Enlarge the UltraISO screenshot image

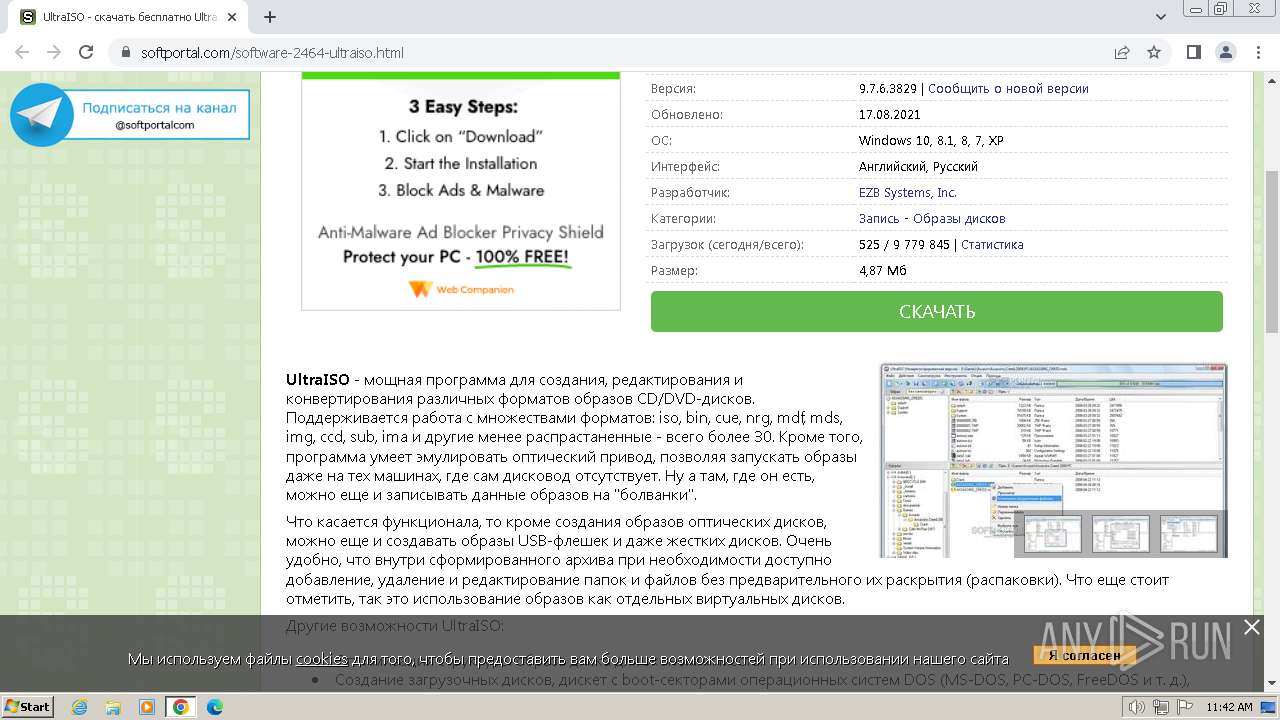pos(1053,460)
